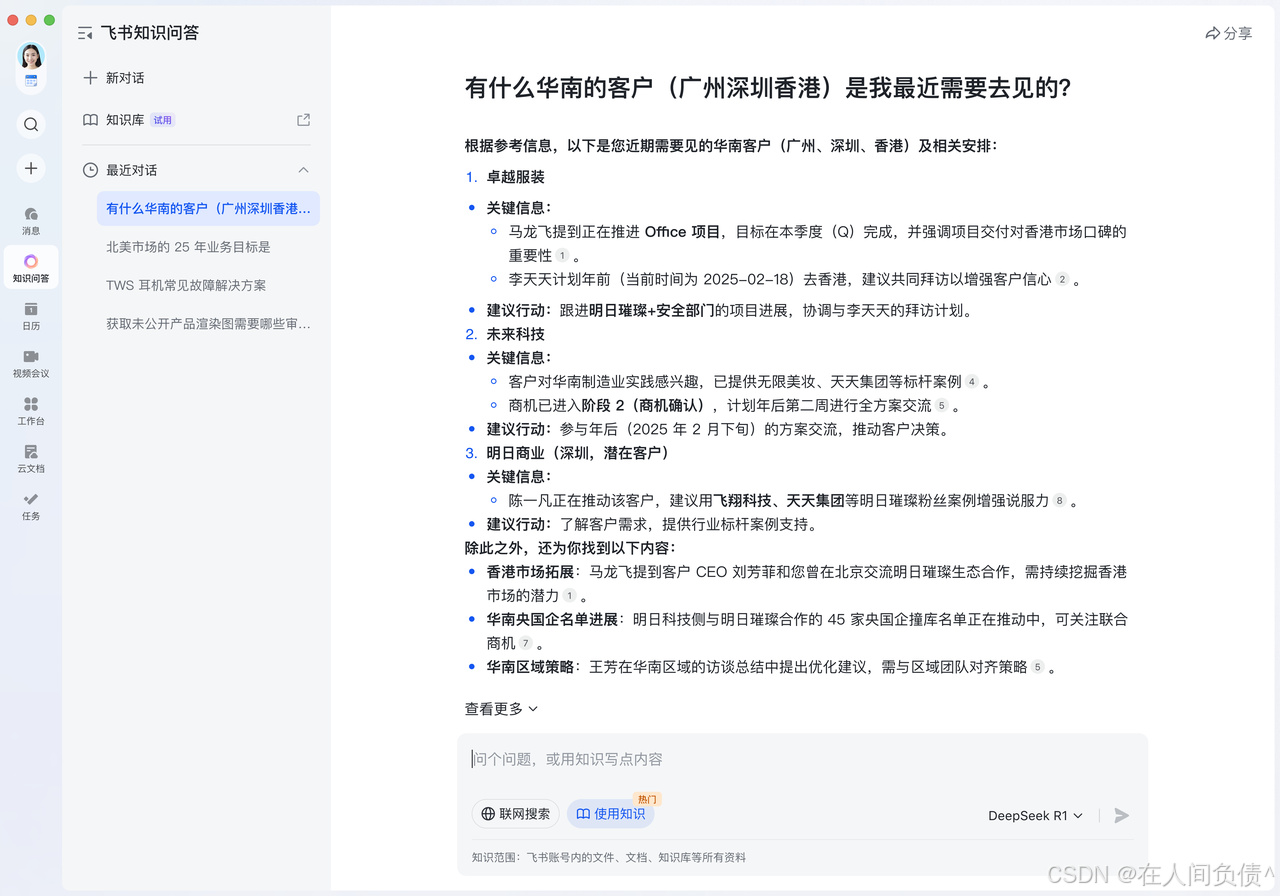Open 任务 tasks in the sidebar
The width and height of the screenshot is (1280, 896).
31,507
